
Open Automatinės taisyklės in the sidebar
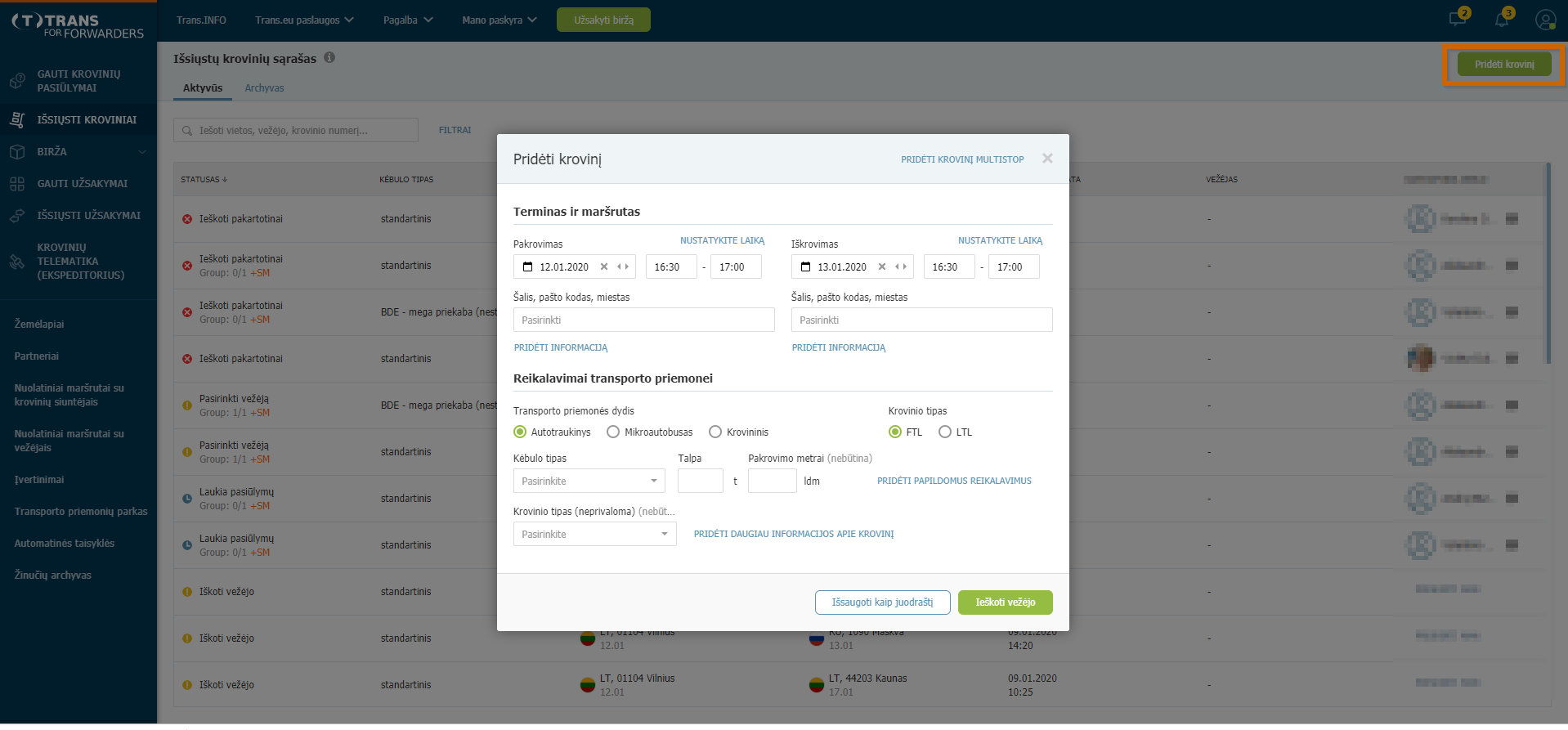pos(65,544)
